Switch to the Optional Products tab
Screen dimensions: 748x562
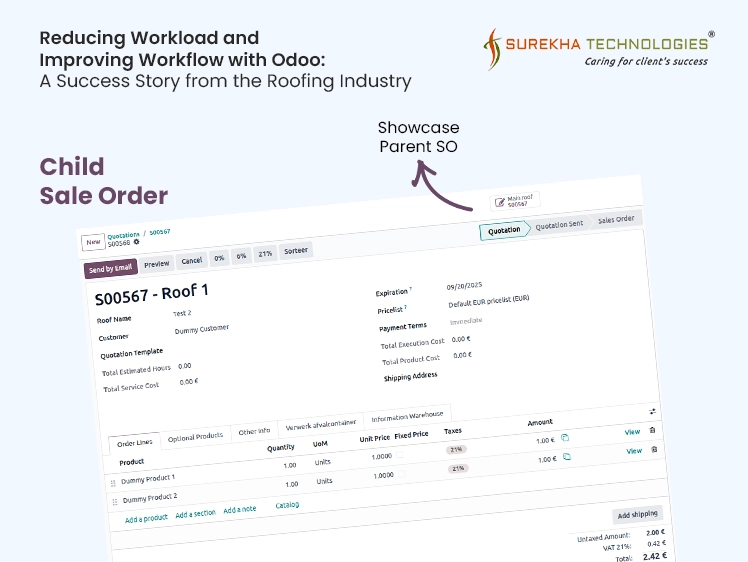195,436
